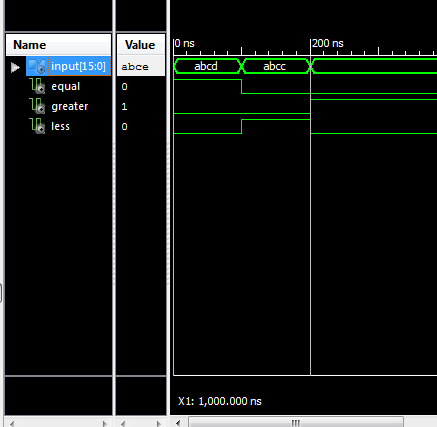Viewport: 437px width, 427px height.
Task: Select the equal signal icon
Action: (37, 86)
